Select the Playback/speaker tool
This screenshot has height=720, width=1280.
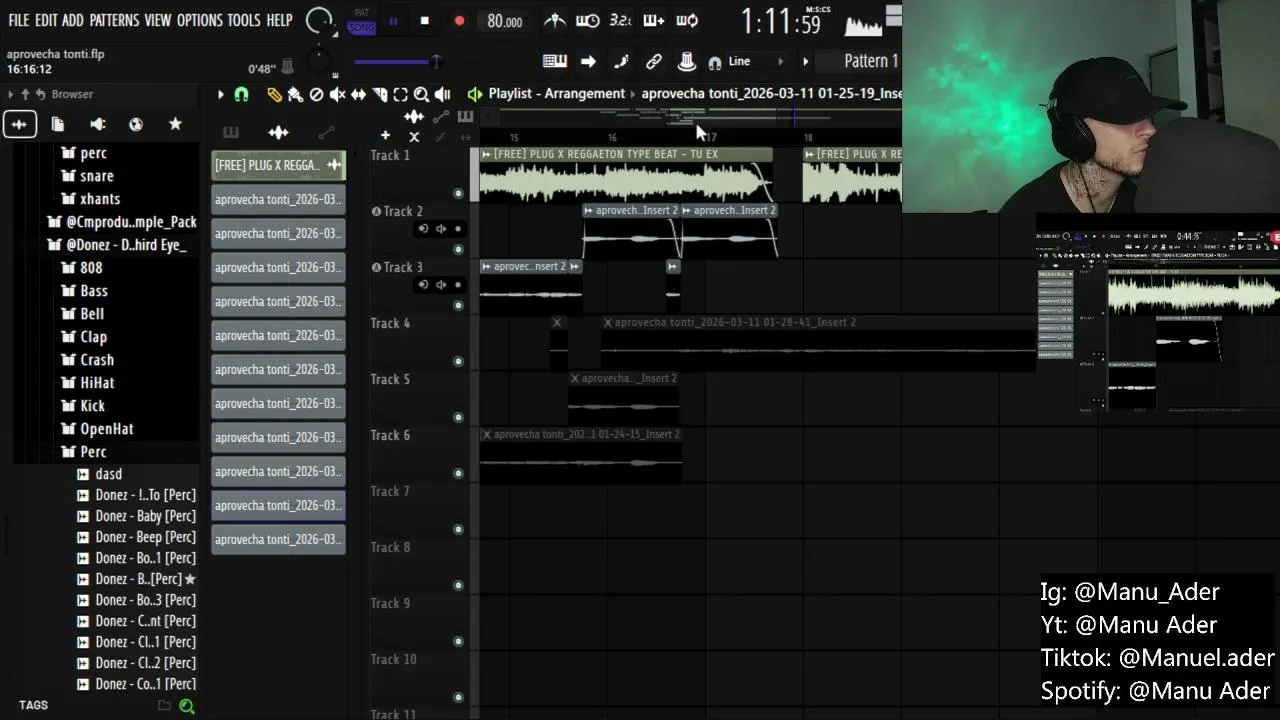point(442,94)
